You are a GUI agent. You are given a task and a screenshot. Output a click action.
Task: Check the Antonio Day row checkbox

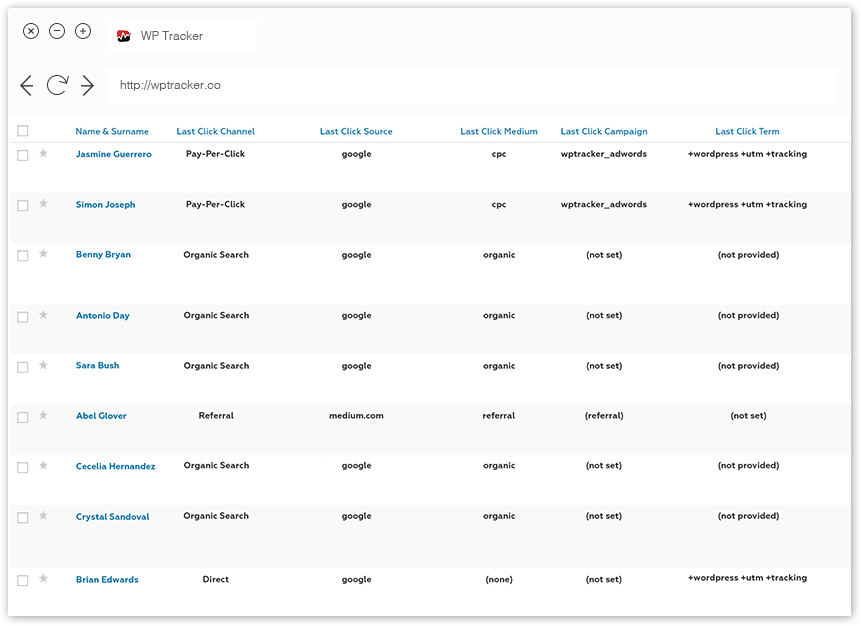tap(23, 317)
